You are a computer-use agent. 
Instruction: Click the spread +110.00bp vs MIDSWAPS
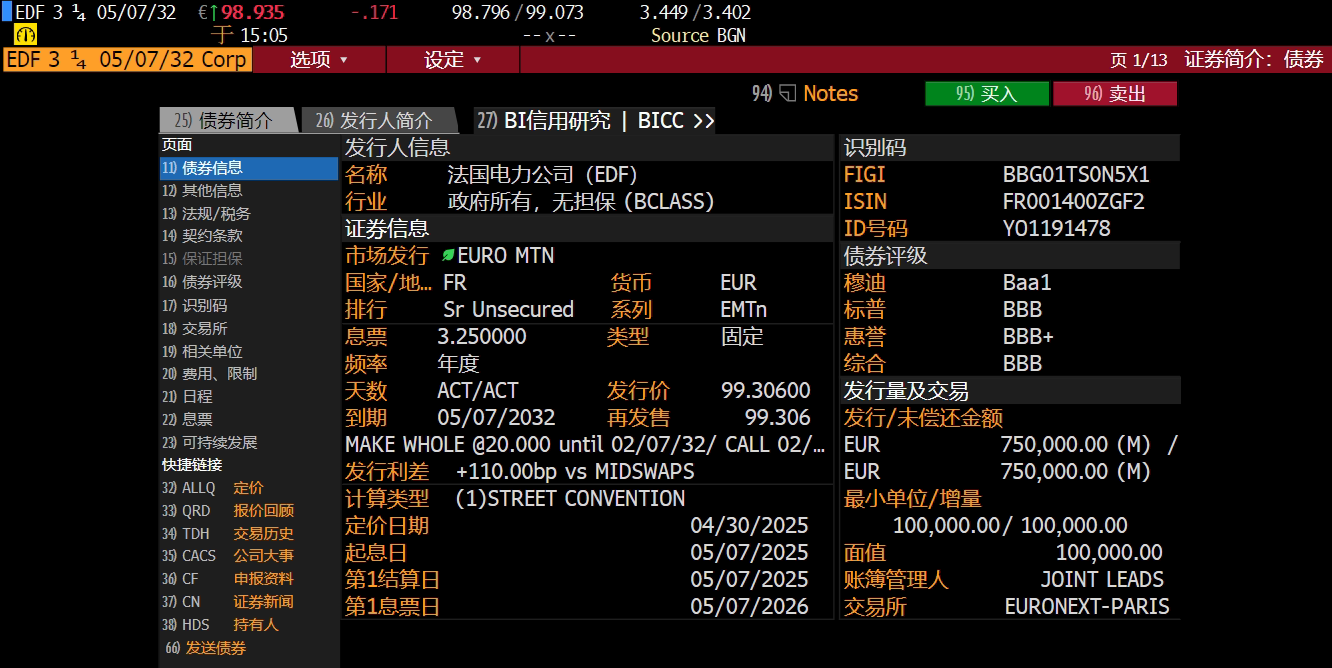pyautogui.click(x=575, y=472)
